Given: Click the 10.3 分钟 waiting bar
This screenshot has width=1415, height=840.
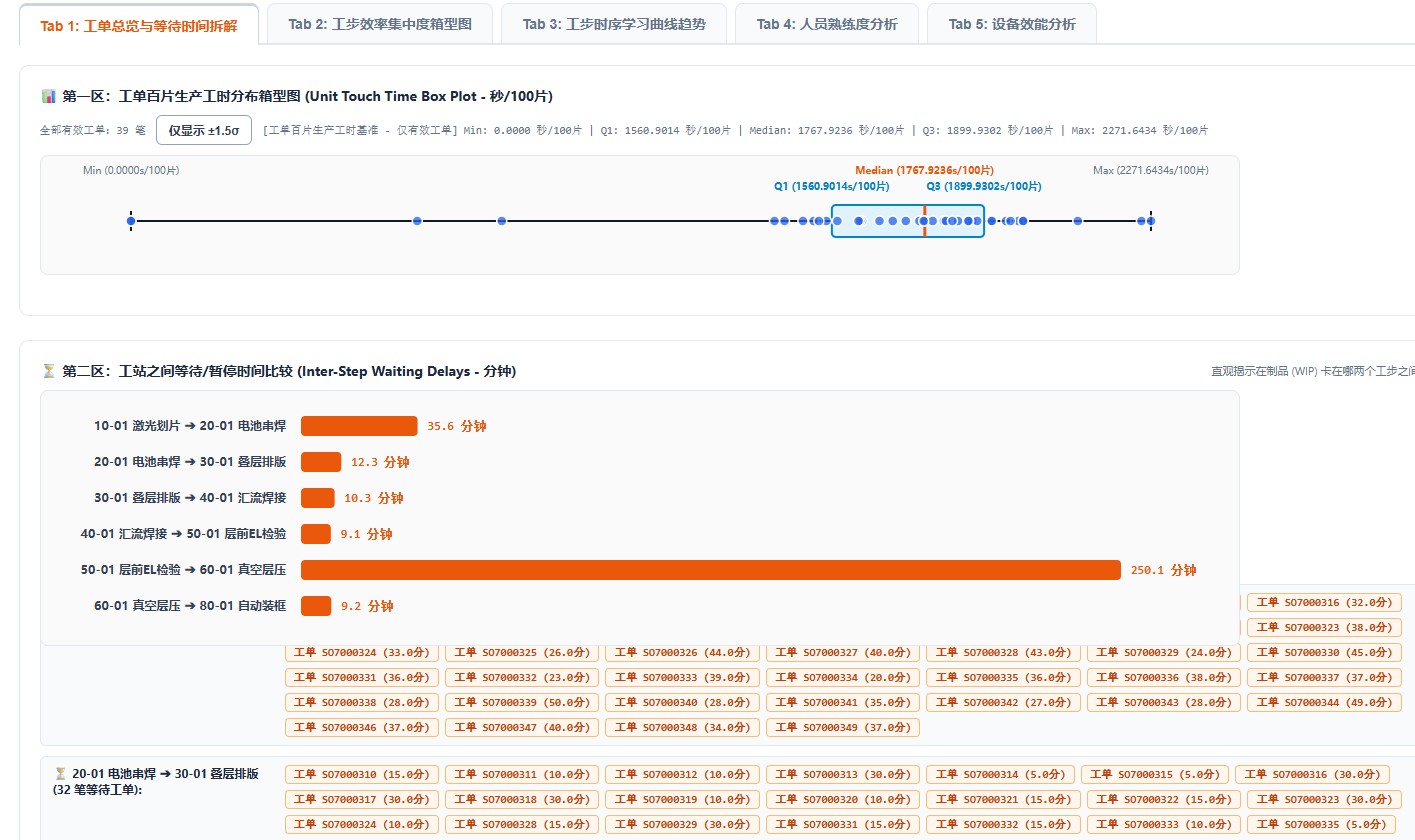Looking at the screenshot, I should tap(318, 498).
